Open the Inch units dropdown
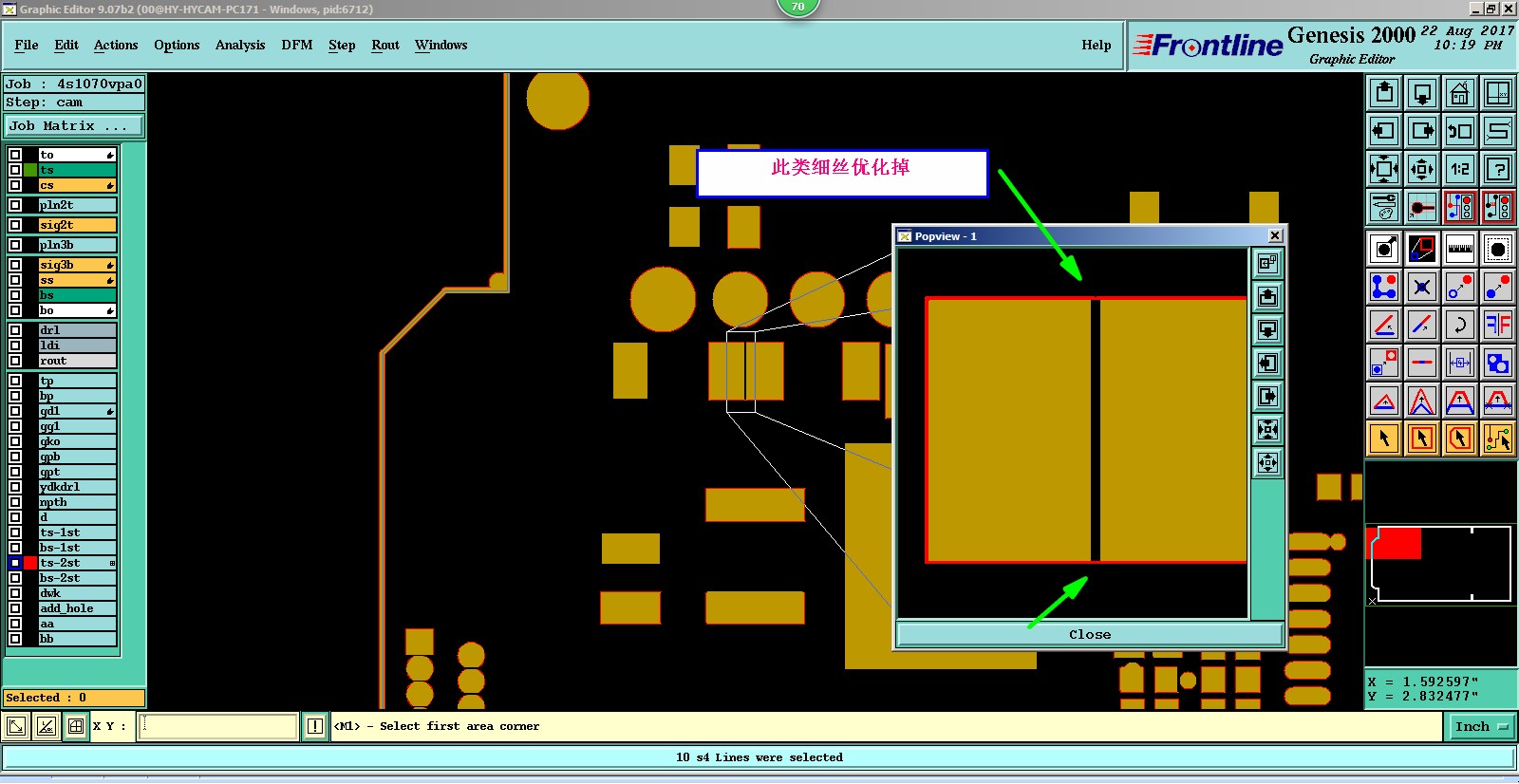 pyautogui.click(x=1481, y=727)
